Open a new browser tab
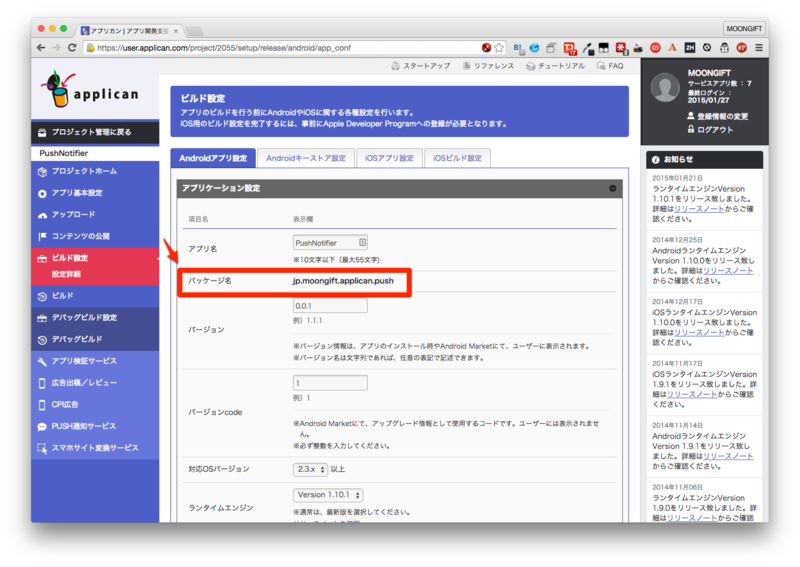Image resolution: width=800 pixels, height=567 pixels. [194, 31]
